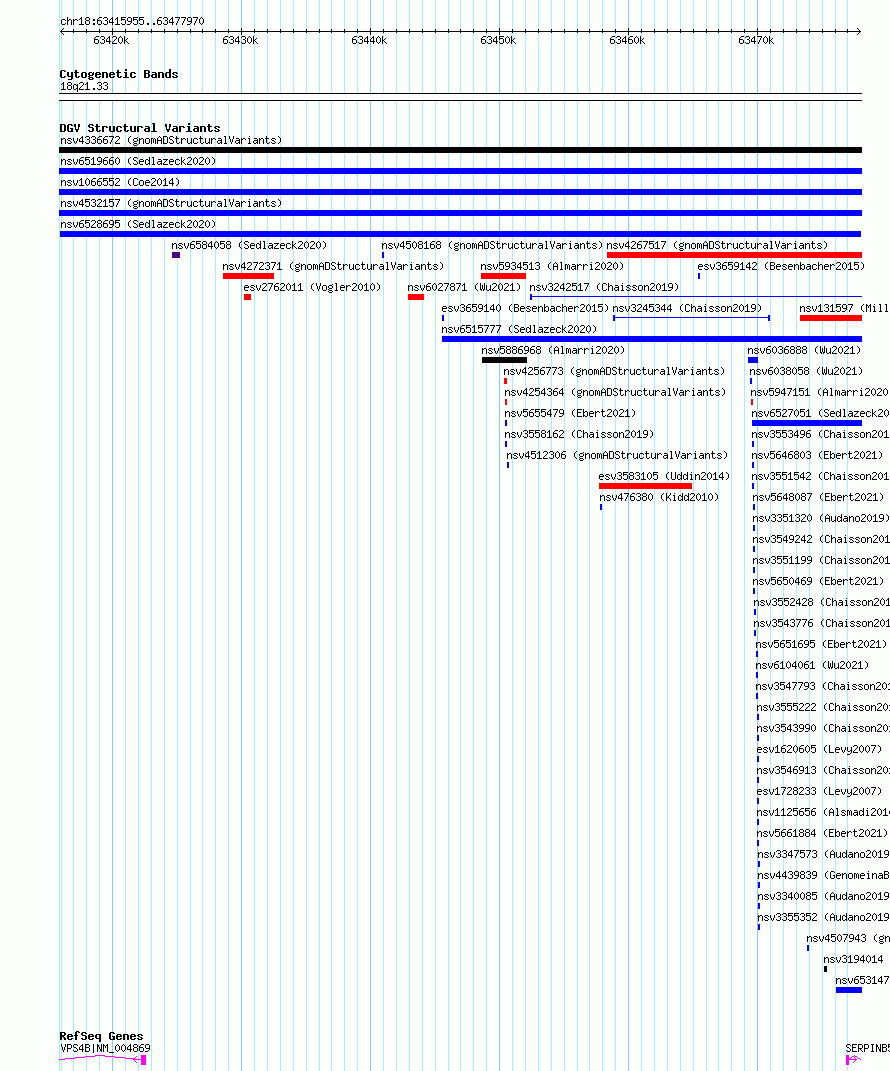Click the nsv3245344 (Chaisson2019) label
Viewport: 890px width, 1071px height.
point(686,308)
